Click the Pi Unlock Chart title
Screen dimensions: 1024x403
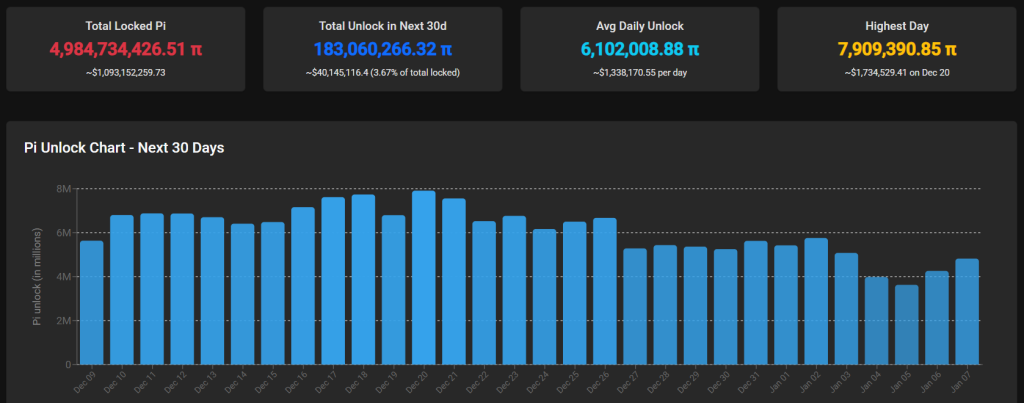(124, 148)
